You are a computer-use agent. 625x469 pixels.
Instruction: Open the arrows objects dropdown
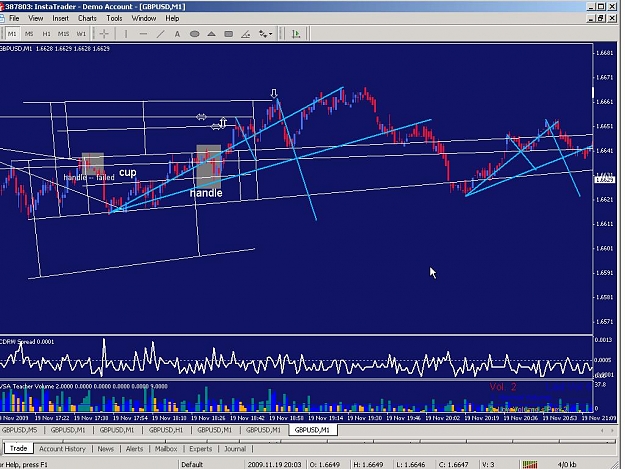[265, 34]
